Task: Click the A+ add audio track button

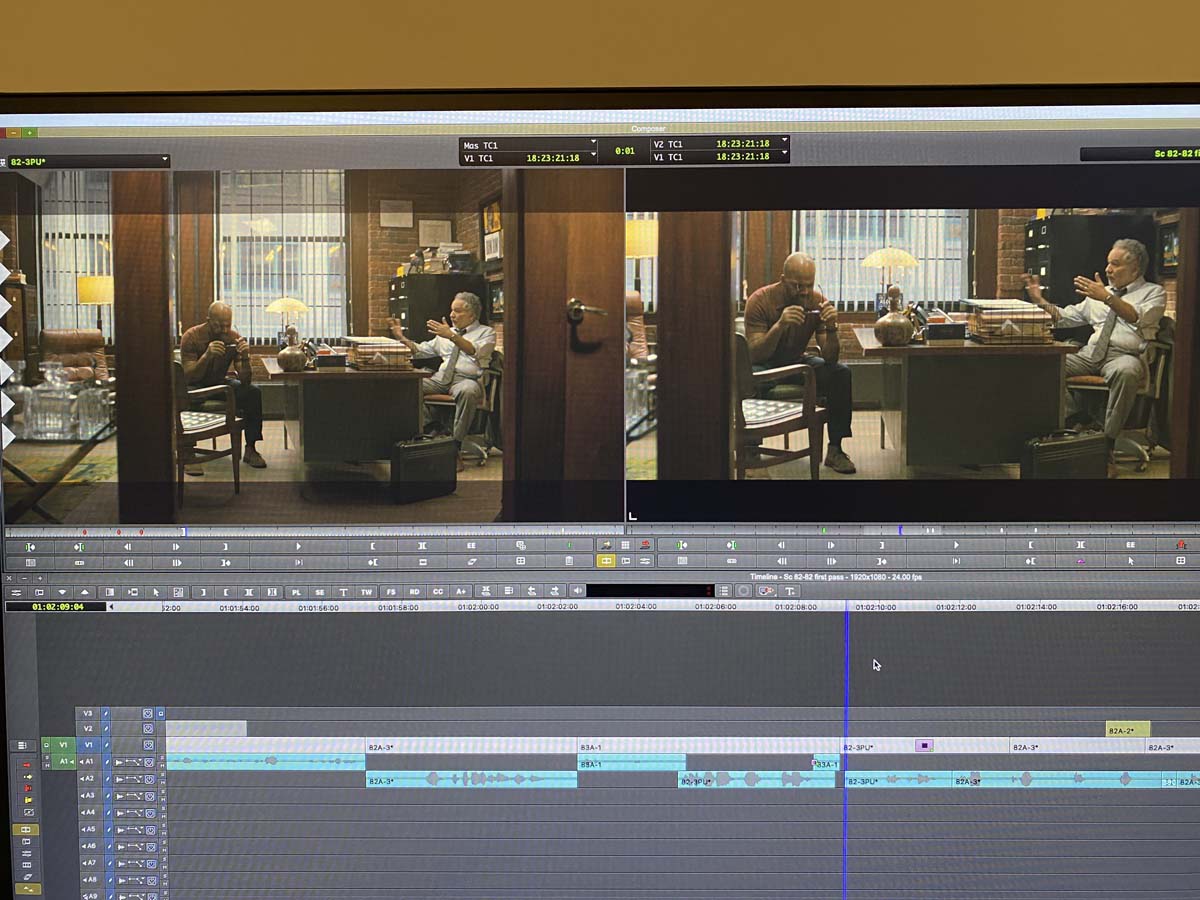Action: click(x=461, y=592)
